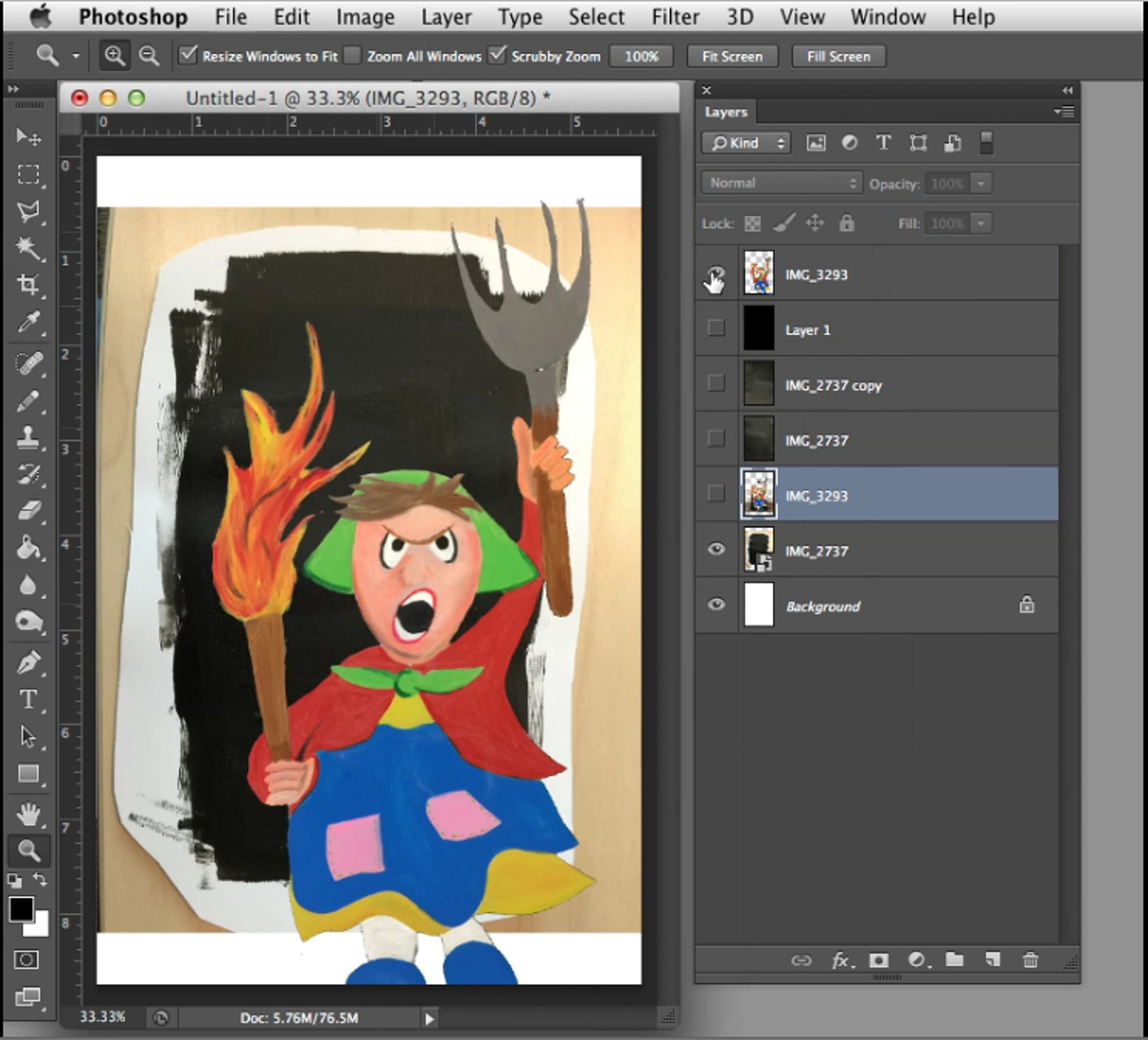
Task: Select the Crop tool
Action: 28,284
